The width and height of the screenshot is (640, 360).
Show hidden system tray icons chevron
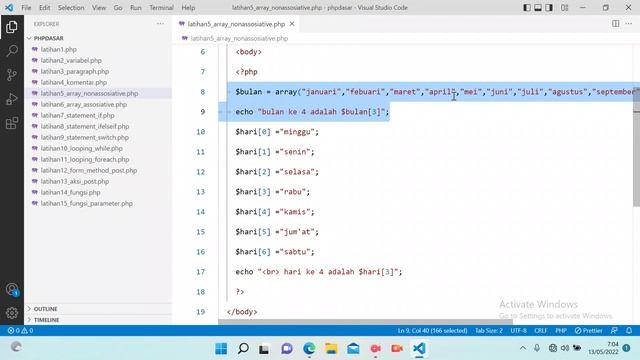coord(523,348)
